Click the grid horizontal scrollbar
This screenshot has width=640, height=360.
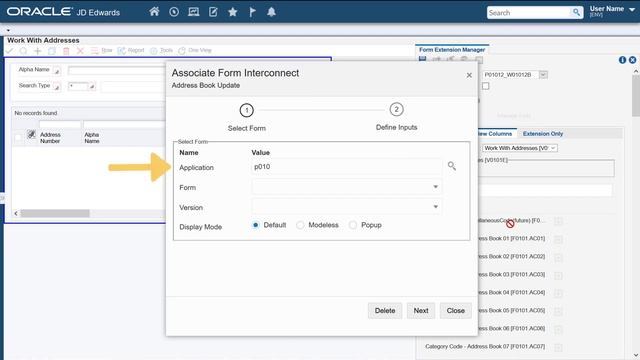[x=55, y=213]
